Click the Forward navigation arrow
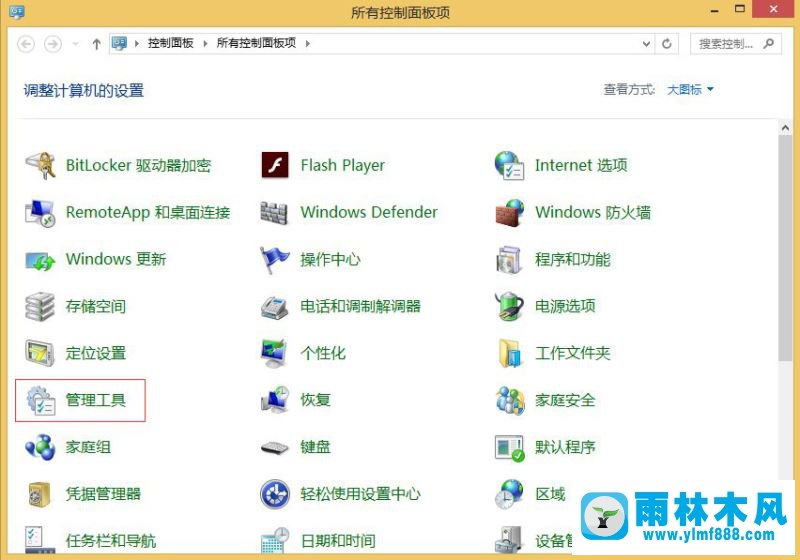Image resolution: width=800 pixels, height=560 pixels. pyautogui.click(x=53, y=44)
